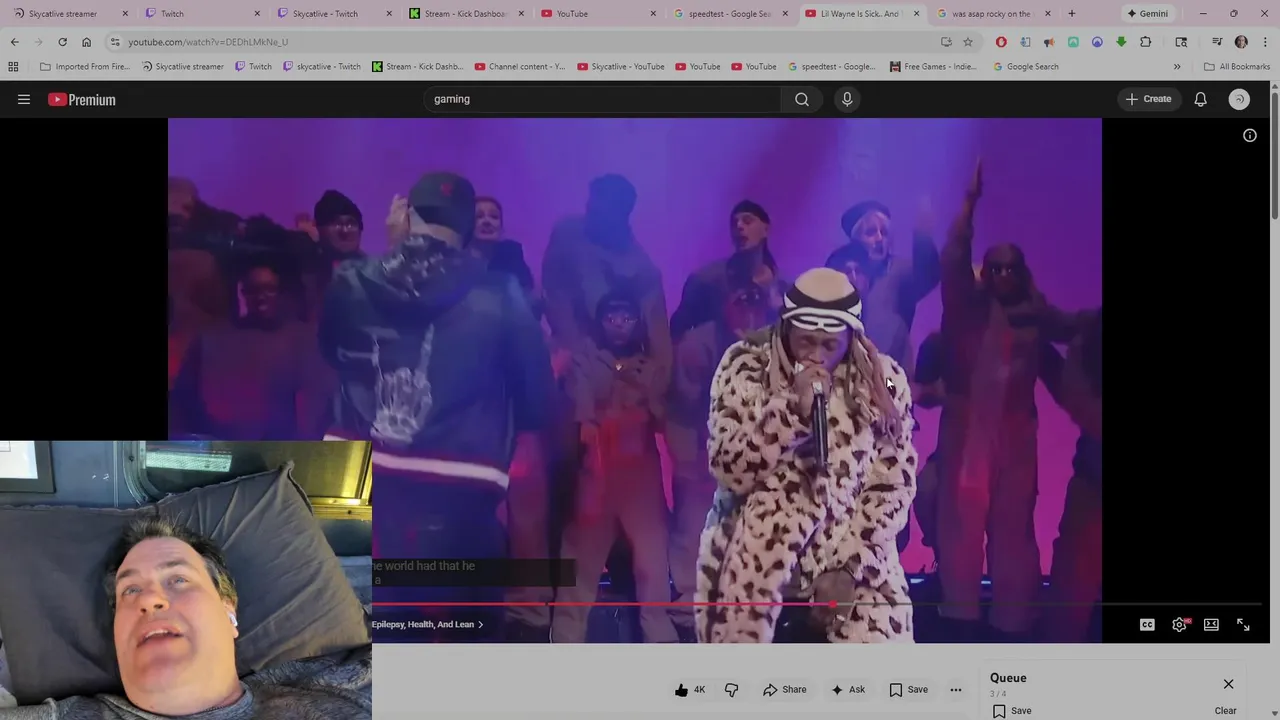The image size is (1280, 720).
Task: Open YouTube account avatar menu
Action: click(x=1239, y=99)
